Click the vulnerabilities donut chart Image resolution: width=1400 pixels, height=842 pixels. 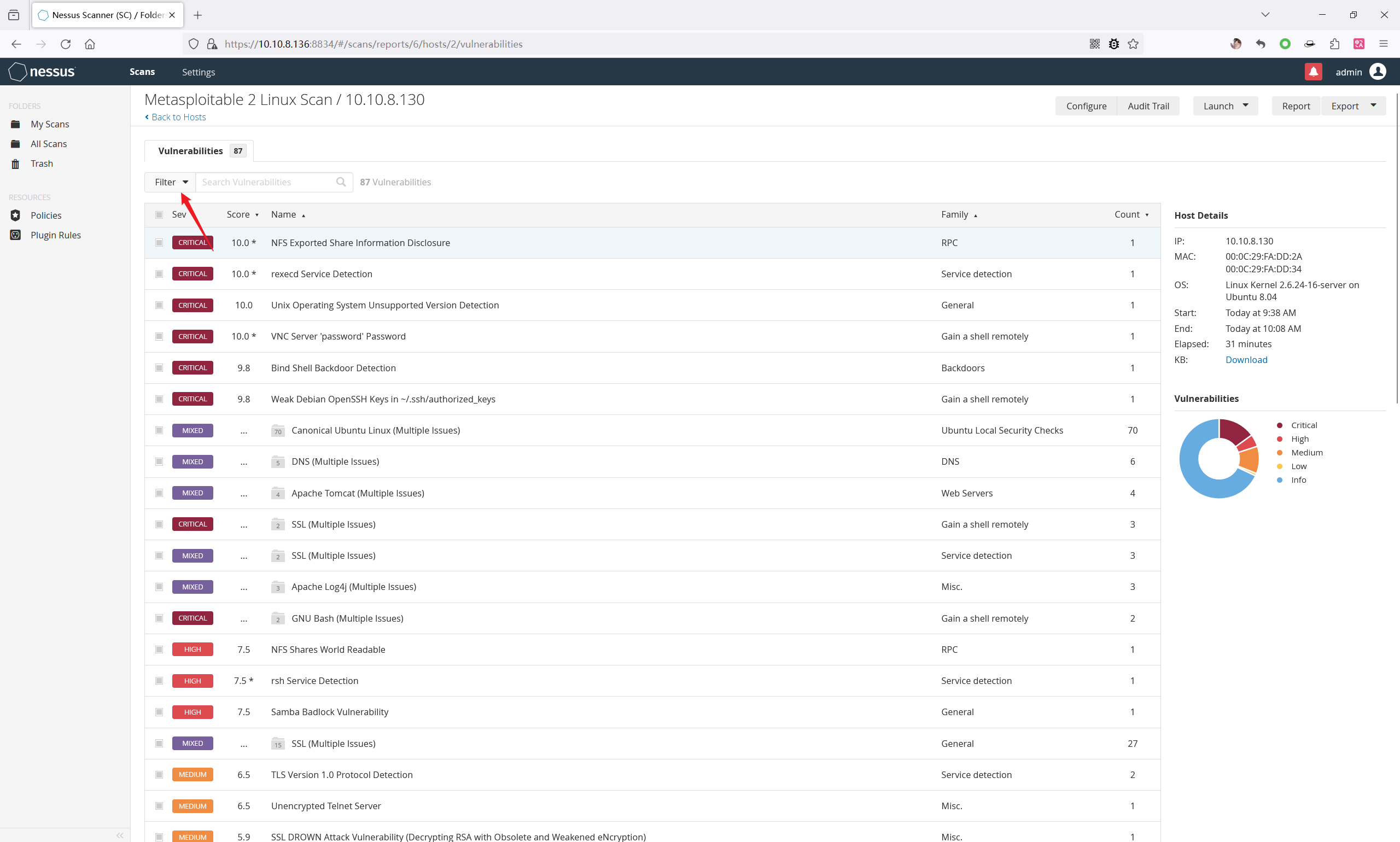[x=1218, y=458]
